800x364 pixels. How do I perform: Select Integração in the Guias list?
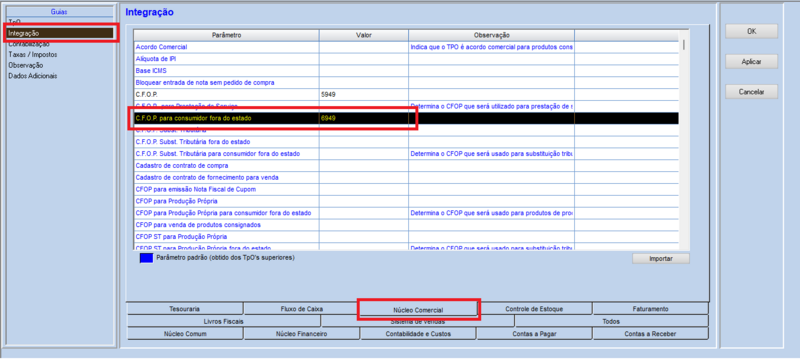[x=60, y=33]
